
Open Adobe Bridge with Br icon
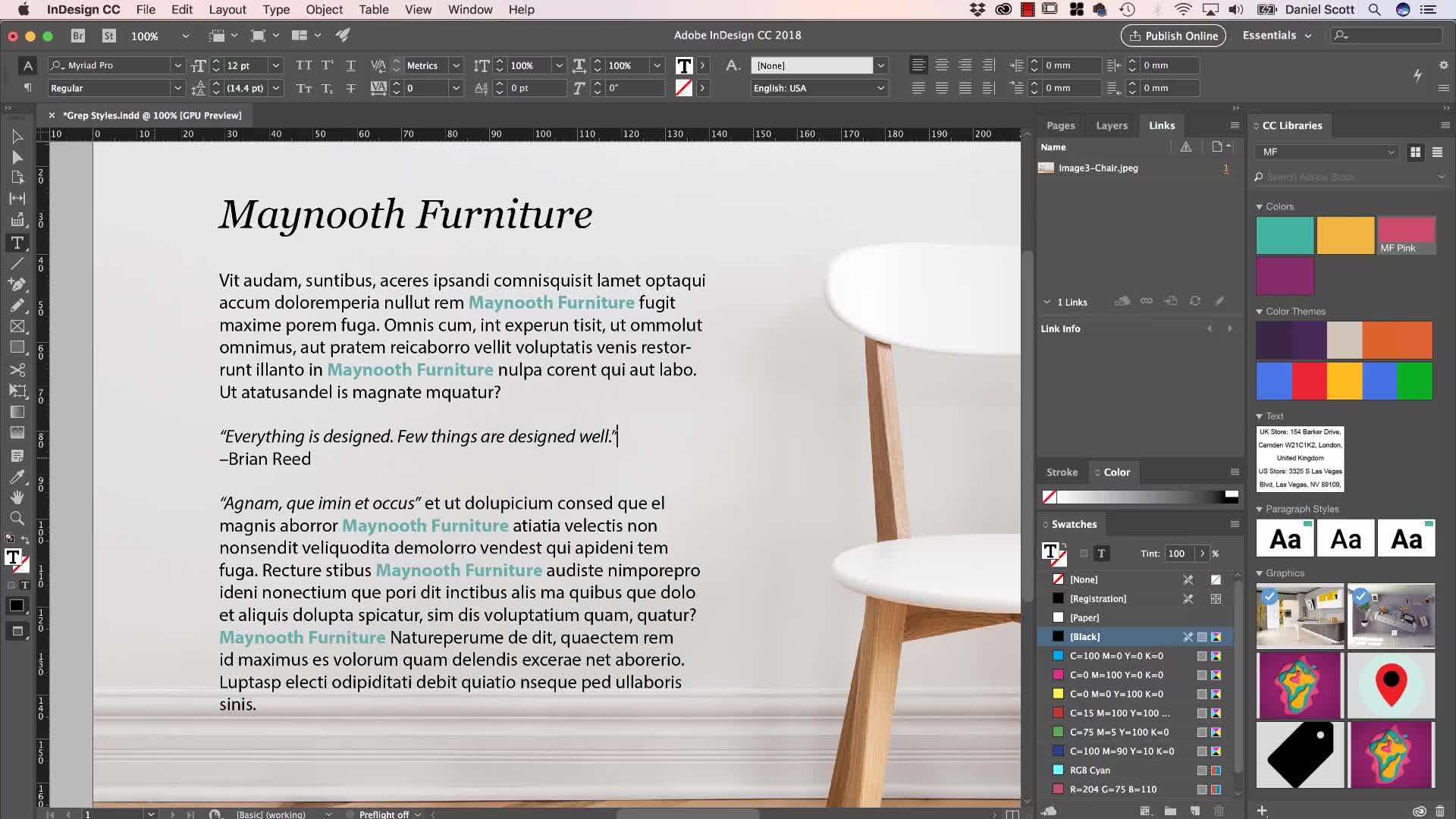[x=77, y=36]
